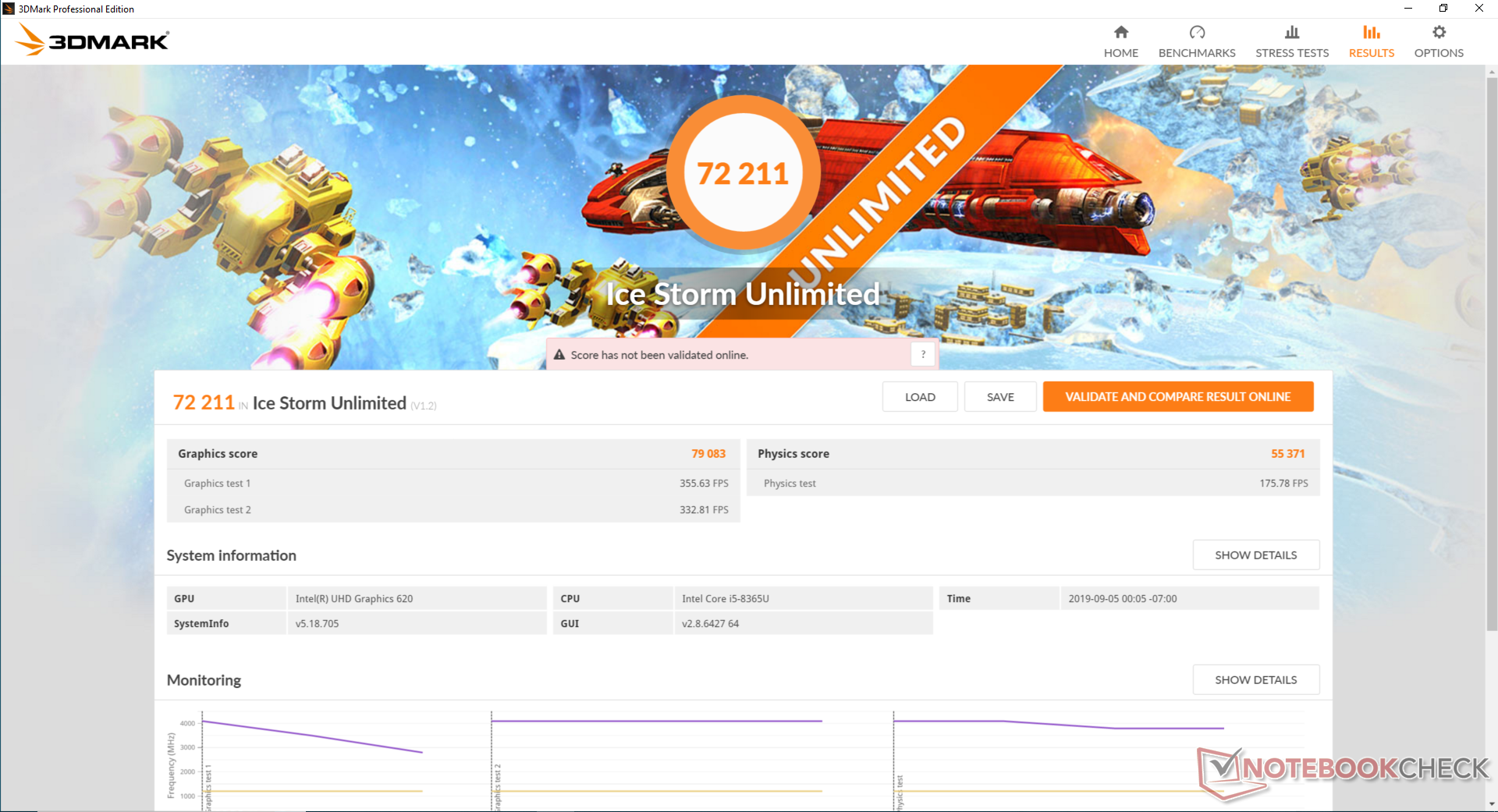Click the 3DMark logo

[92, 40]
